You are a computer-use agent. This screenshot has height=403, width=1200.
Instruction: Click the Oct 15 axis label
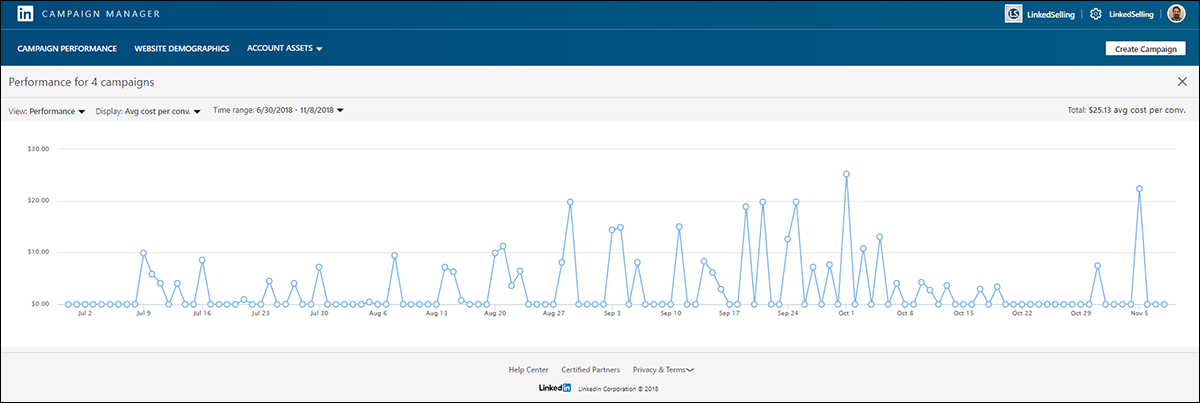point(963,313)
